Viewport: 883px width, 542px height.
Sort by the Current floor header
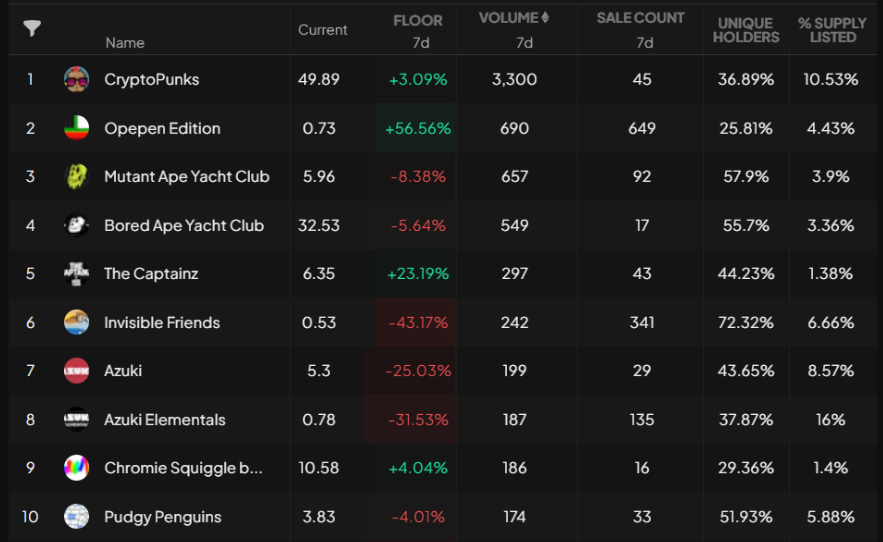point(323,30)
